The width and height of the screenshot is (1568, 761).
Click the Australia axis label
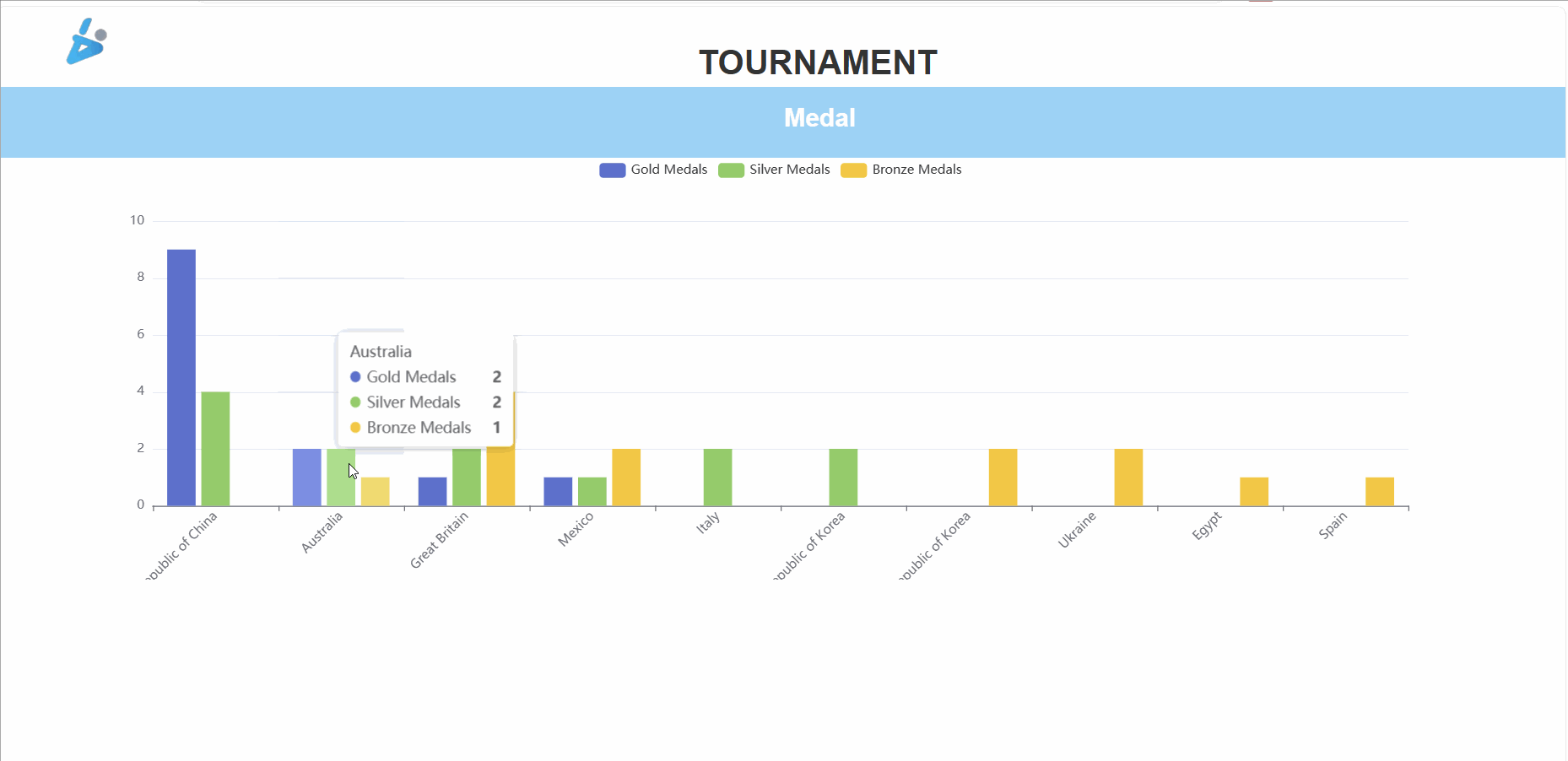click(x=322, y=532)
